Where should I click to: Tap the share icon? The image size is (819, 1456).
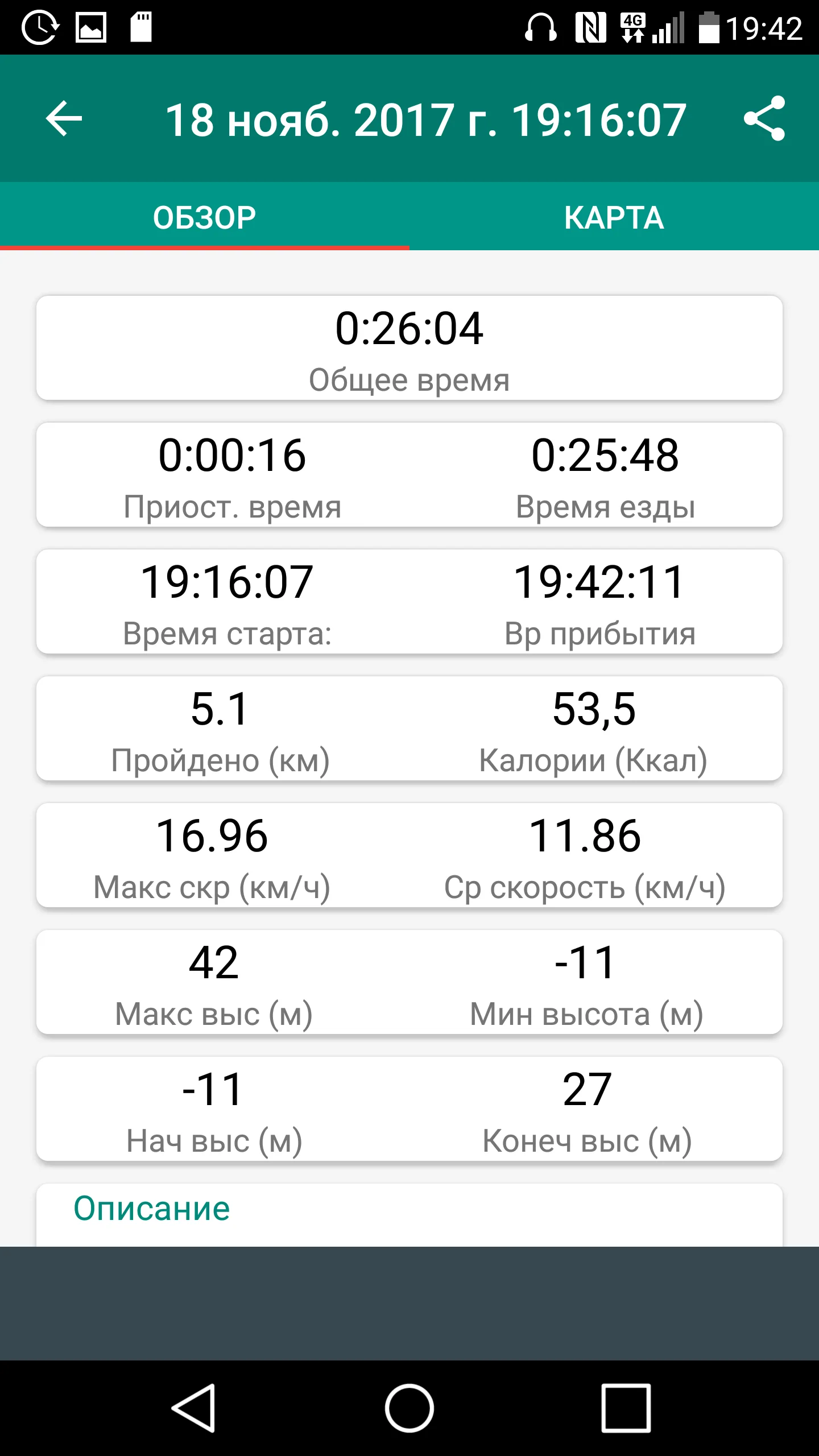tap(764, 118)
